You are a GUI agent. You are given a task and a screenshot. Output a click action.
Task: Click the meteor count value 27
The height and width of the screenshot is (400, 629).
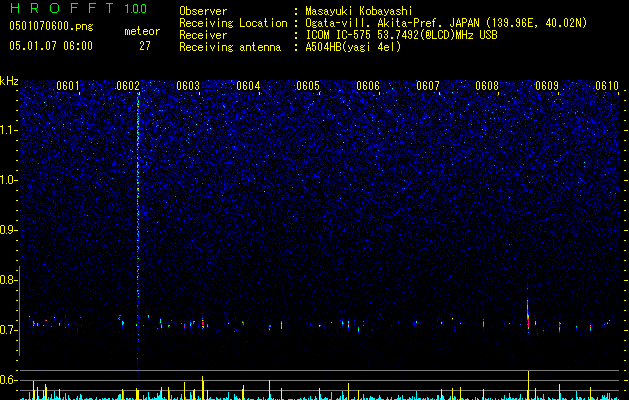[x=145, y=46]
